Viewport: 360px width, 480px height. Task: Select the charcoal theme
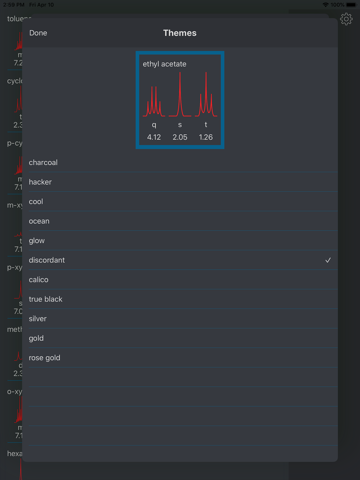180,162
